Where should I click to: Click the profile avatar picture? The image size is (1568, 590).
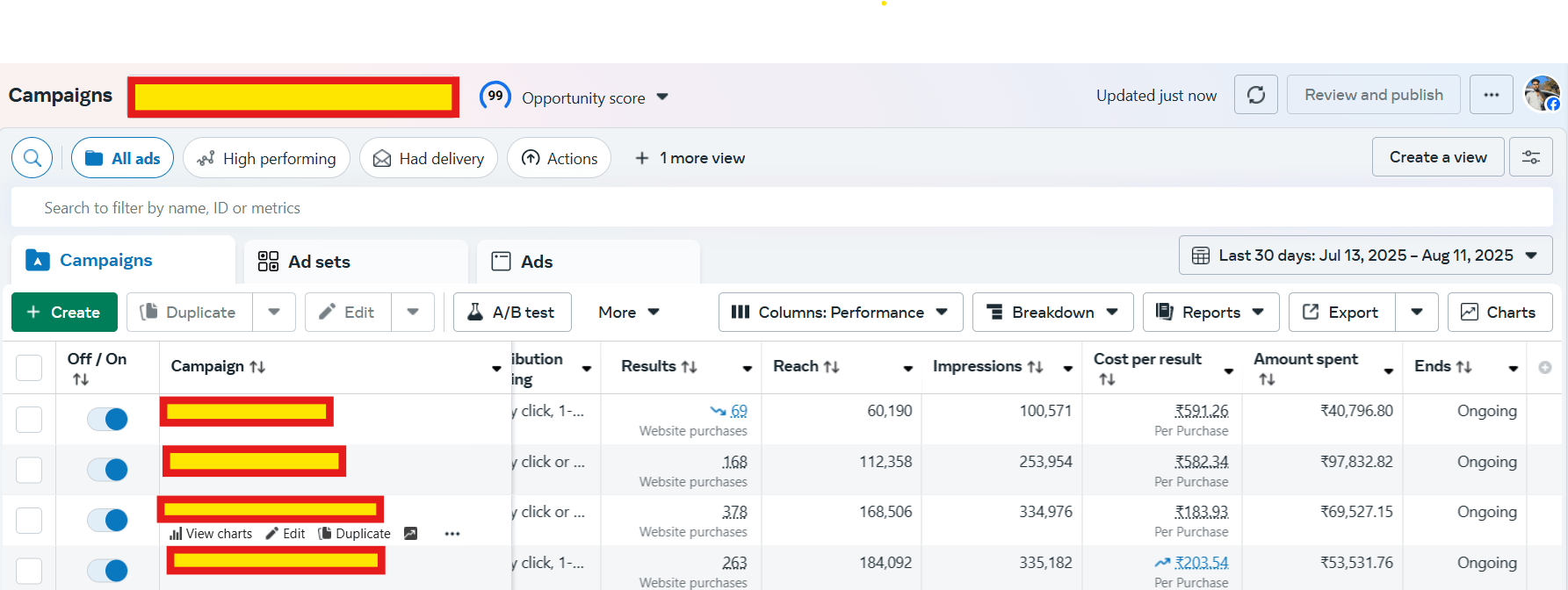pos(1542,94)
